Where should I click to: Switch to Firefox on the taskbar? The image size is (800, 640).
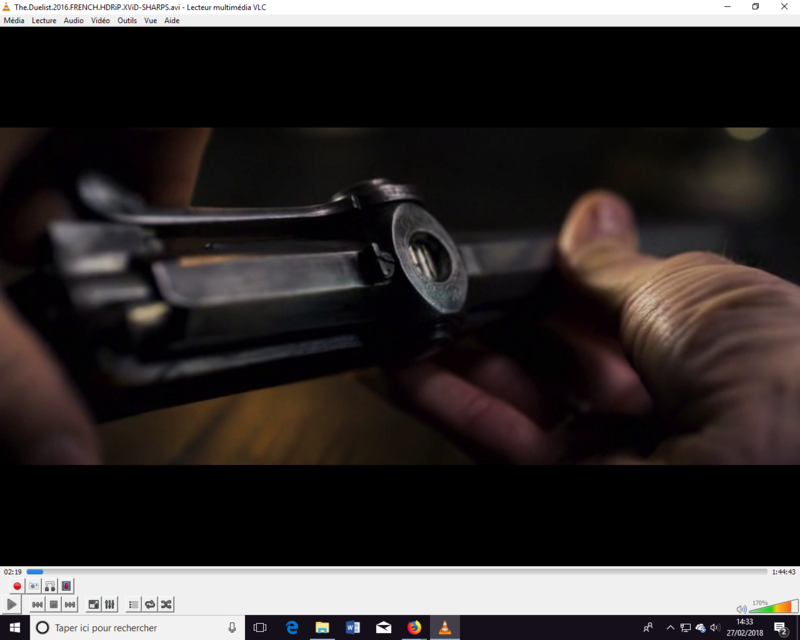click(414, 628)
